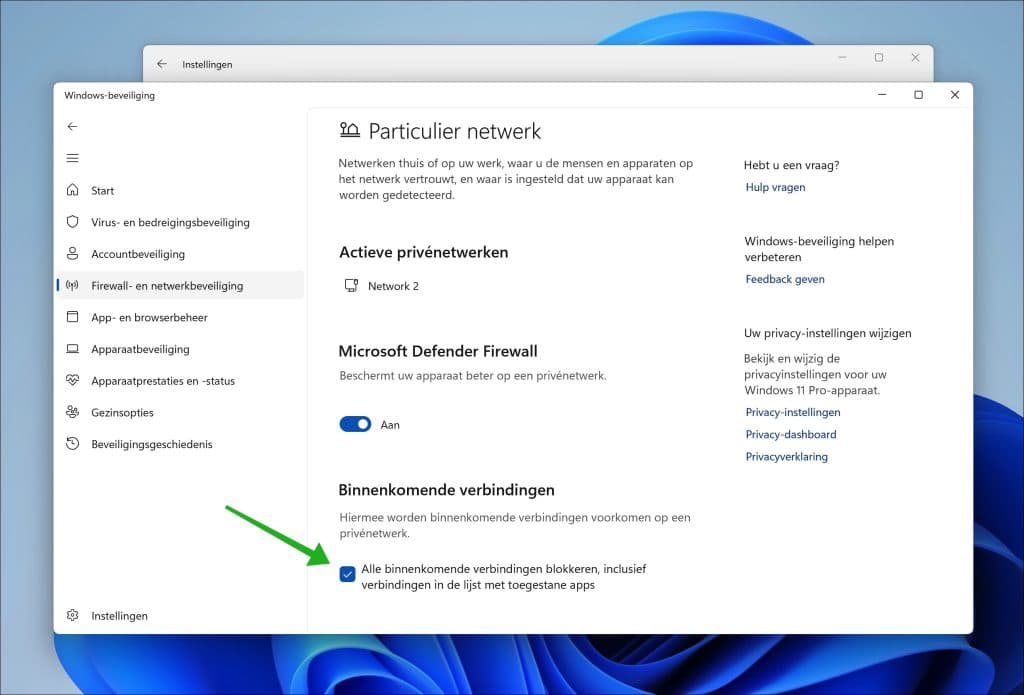This screenshot has height=695, width=1024.
Task: Click the Hulp vragen link
Action: 775,187
